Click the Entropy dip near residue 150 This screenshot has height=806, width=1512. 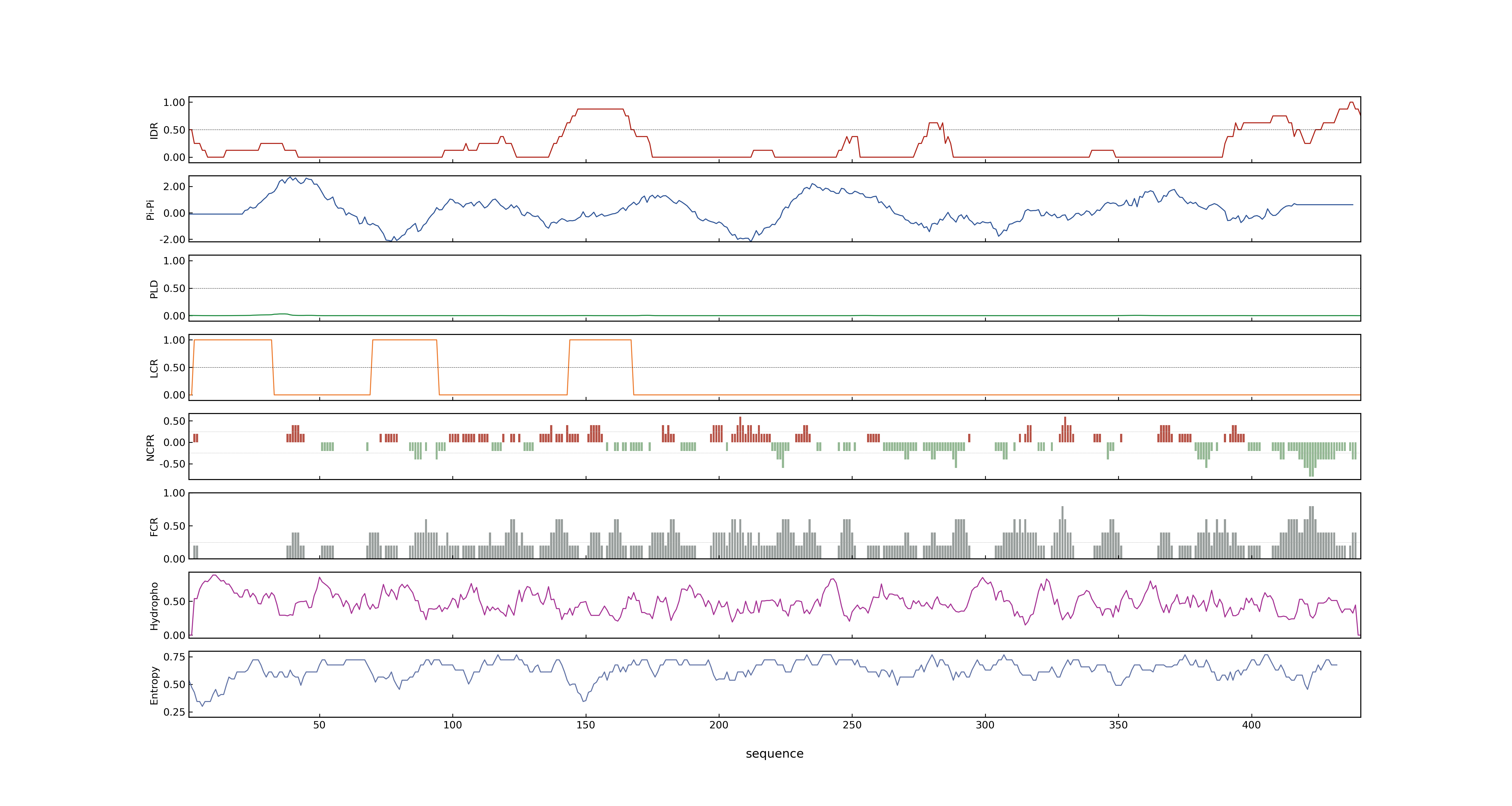point(584,698)
